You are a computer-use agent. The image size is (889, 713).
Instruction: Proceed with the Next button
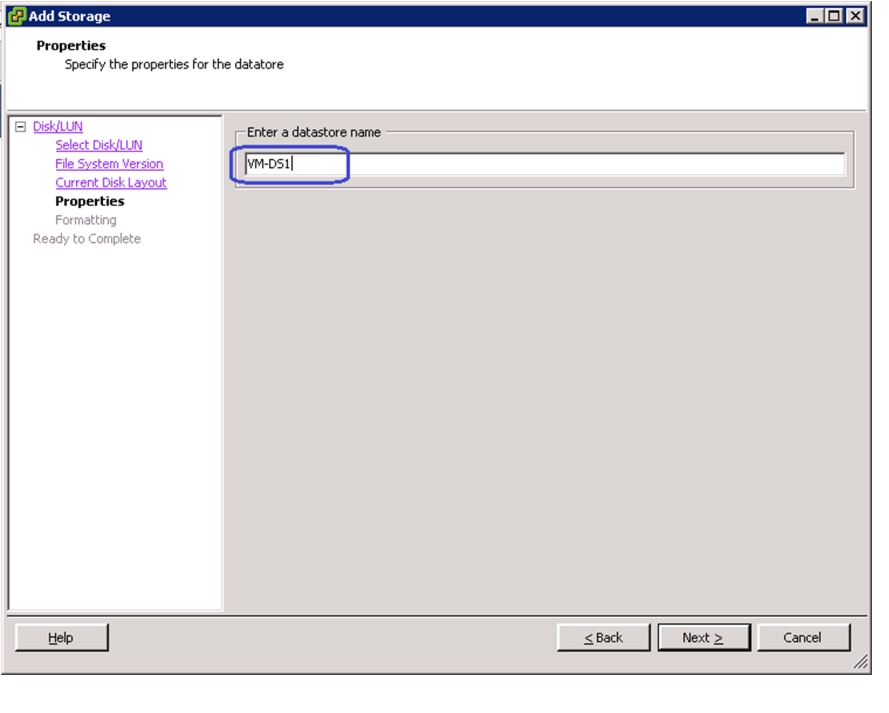[x=704, y=638]
